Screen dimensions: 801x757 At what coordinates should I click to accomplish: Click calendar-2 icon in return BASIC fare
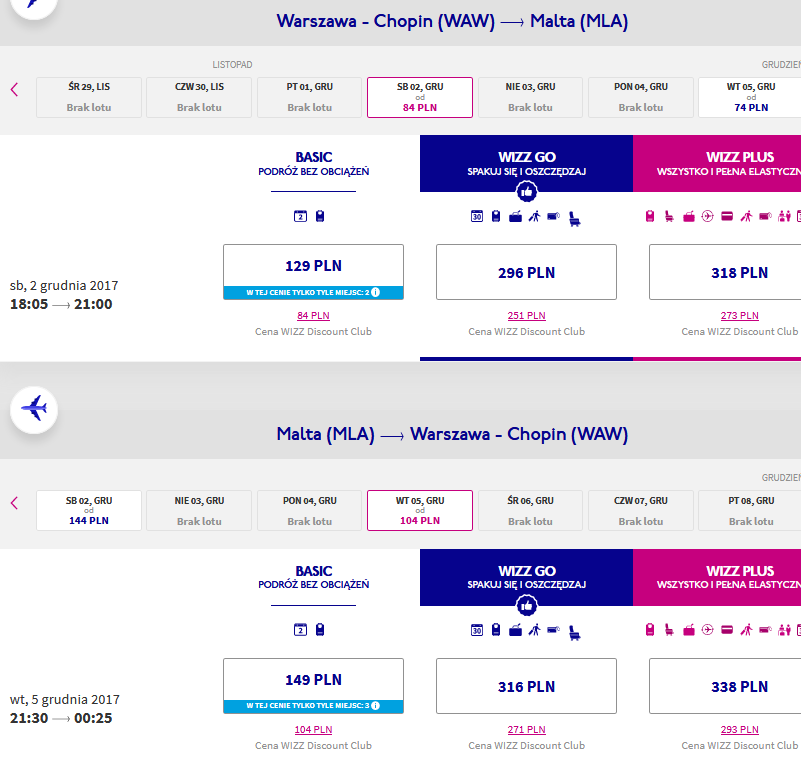[x=300, y=630]
